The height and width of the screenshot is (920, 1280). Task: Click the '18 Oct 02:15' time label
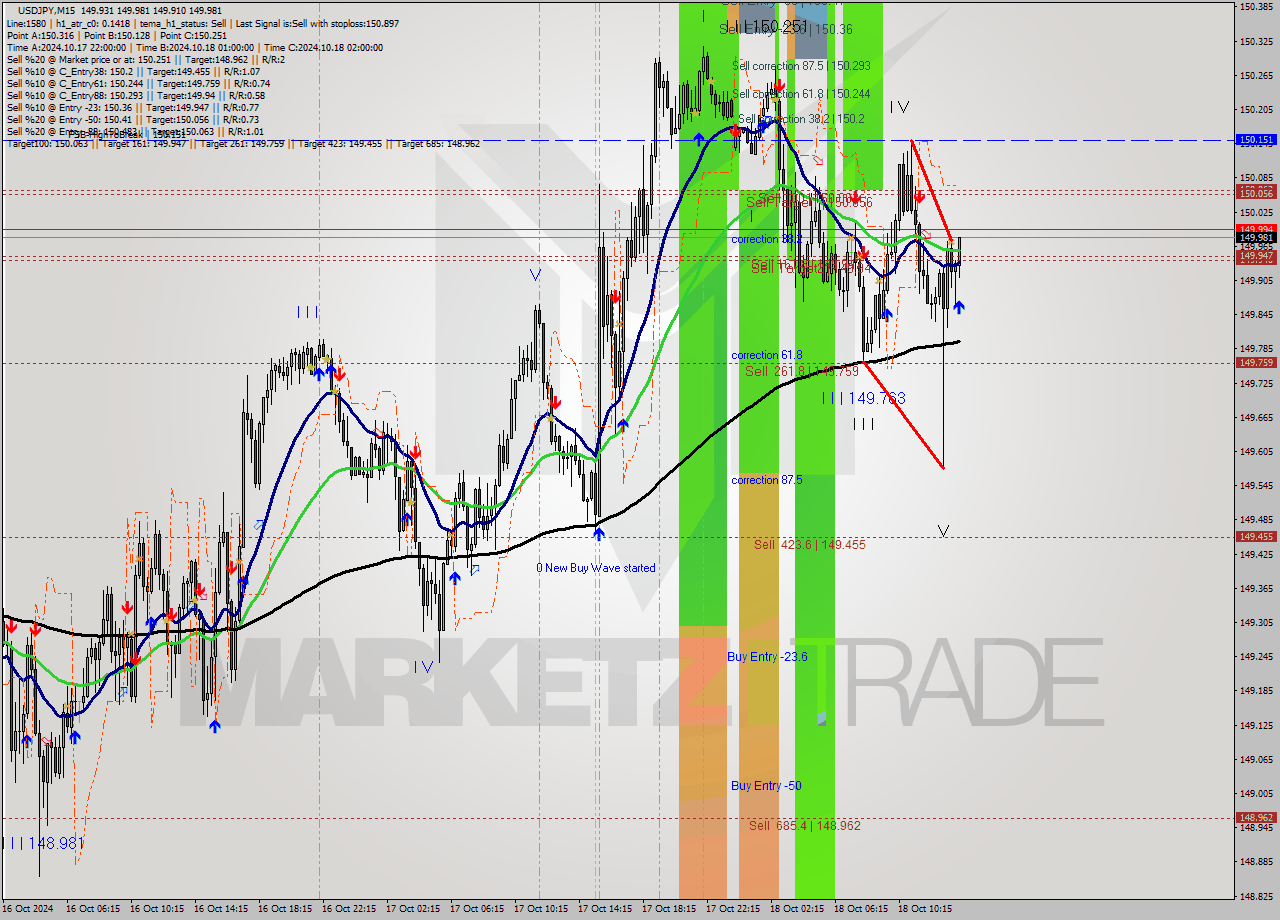[797, 909]
